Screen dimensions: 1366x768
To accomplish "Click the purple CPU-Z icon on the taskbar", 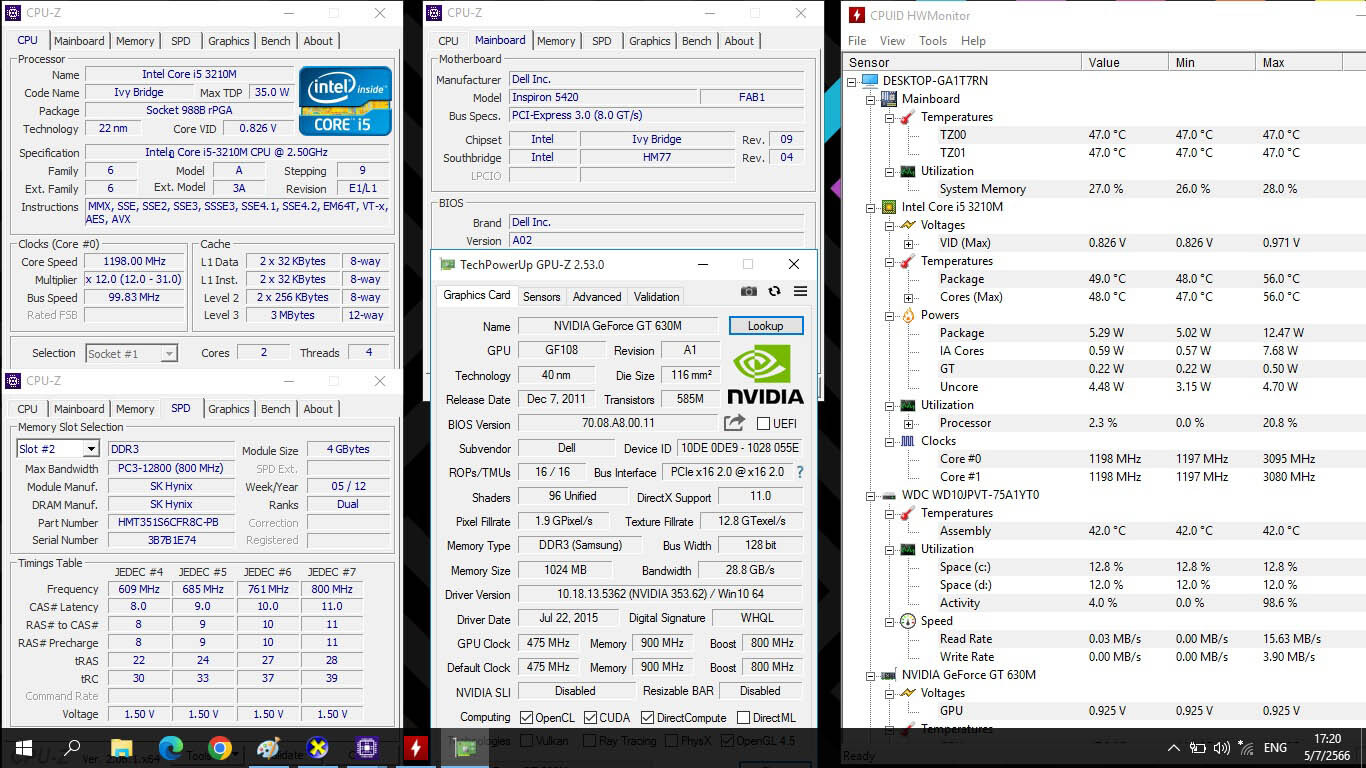I will 367,748.
